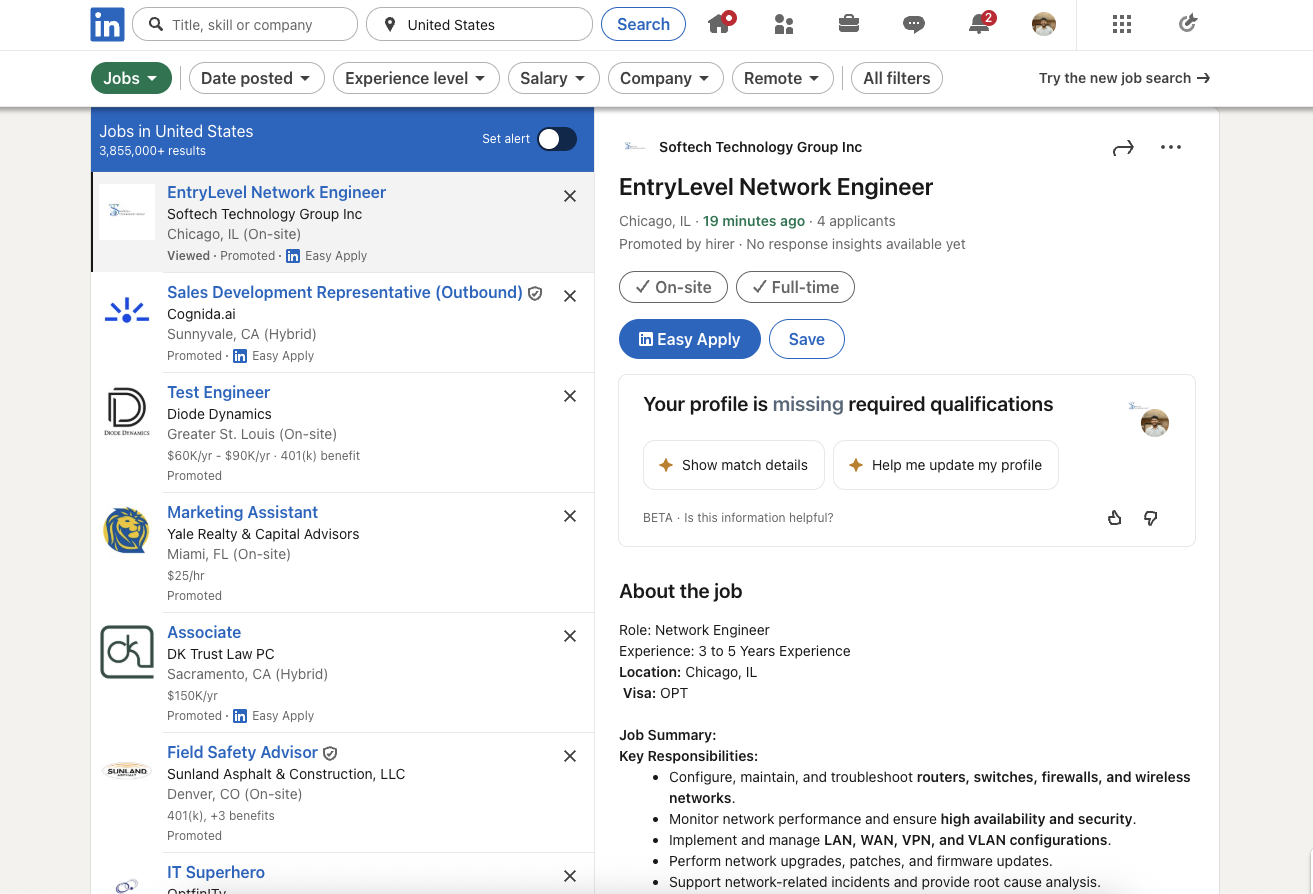The image size is (1313, 894).
Task: Focus the United States location field
Action: coord(480,24)
